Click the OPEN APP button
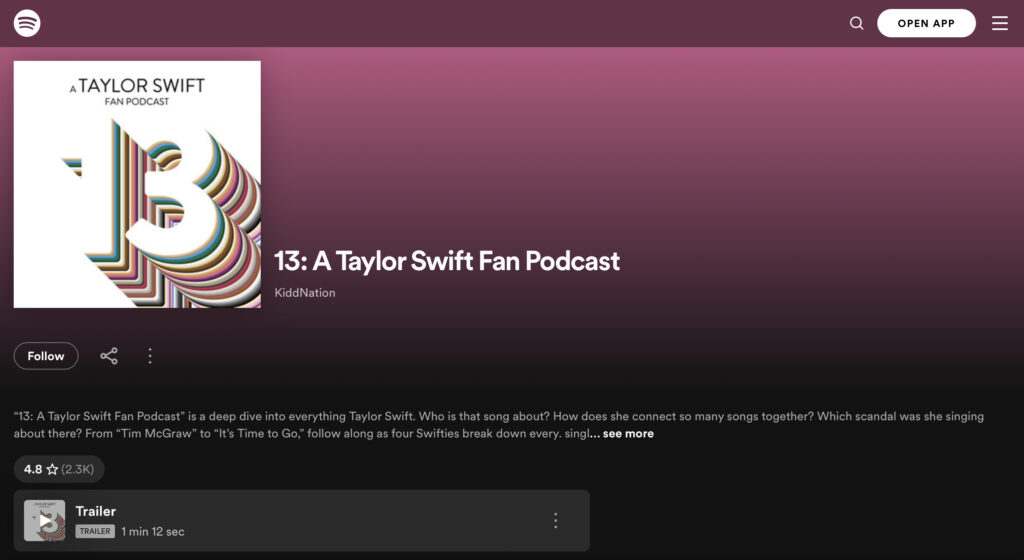This screenshot has height=560, width=1024. pos(926,23)
